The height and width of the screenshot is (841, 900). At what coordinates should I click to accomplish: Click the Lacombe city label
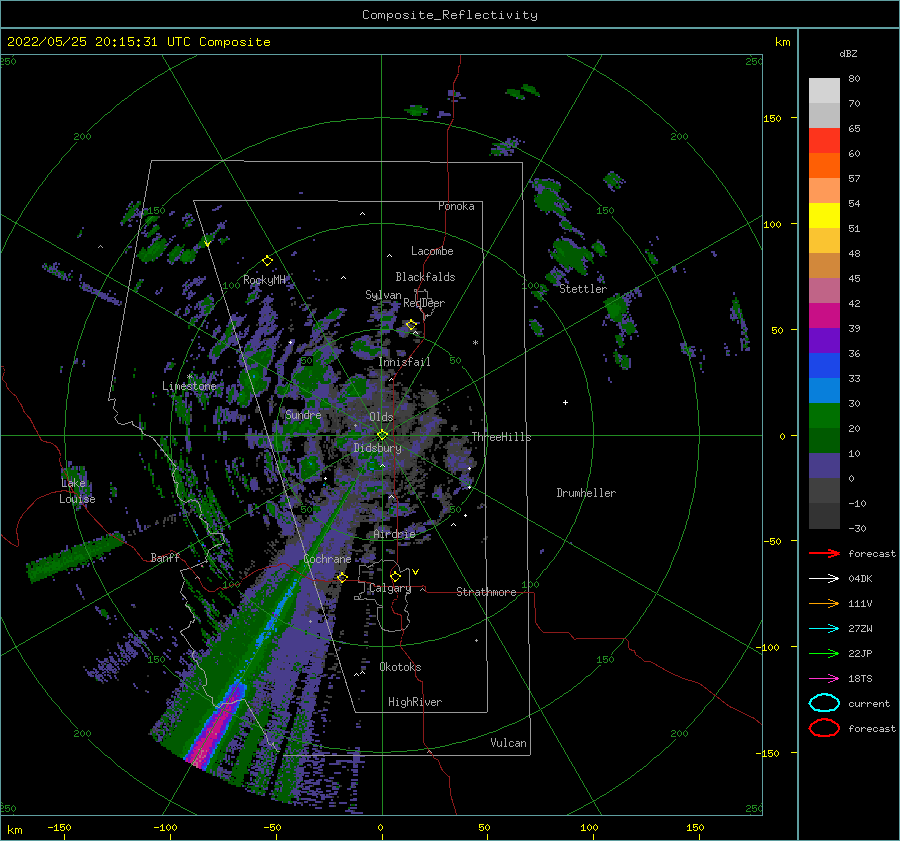pyautogui.click(x=432, y=251)
